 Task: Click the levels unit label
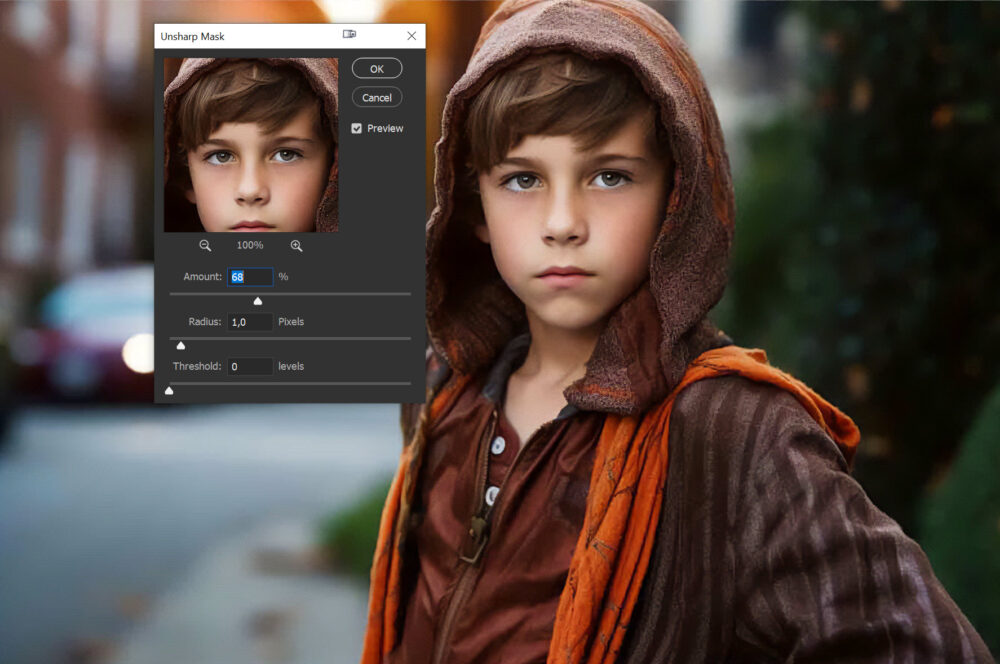291,367
